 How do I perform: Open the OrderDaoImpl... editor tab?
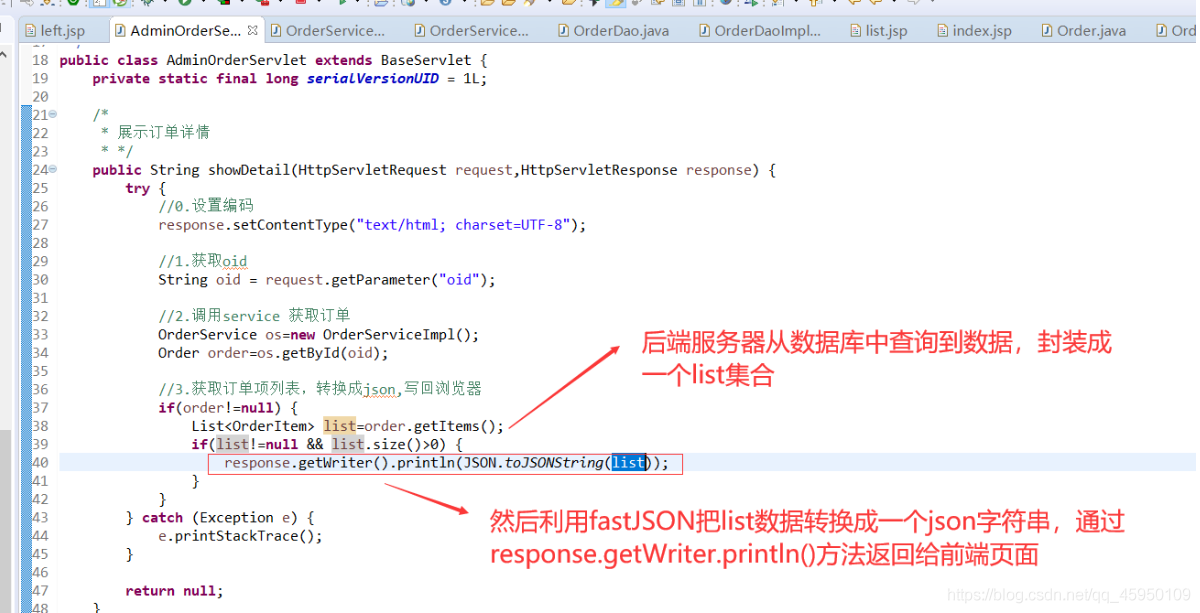(x=758, y=30)
